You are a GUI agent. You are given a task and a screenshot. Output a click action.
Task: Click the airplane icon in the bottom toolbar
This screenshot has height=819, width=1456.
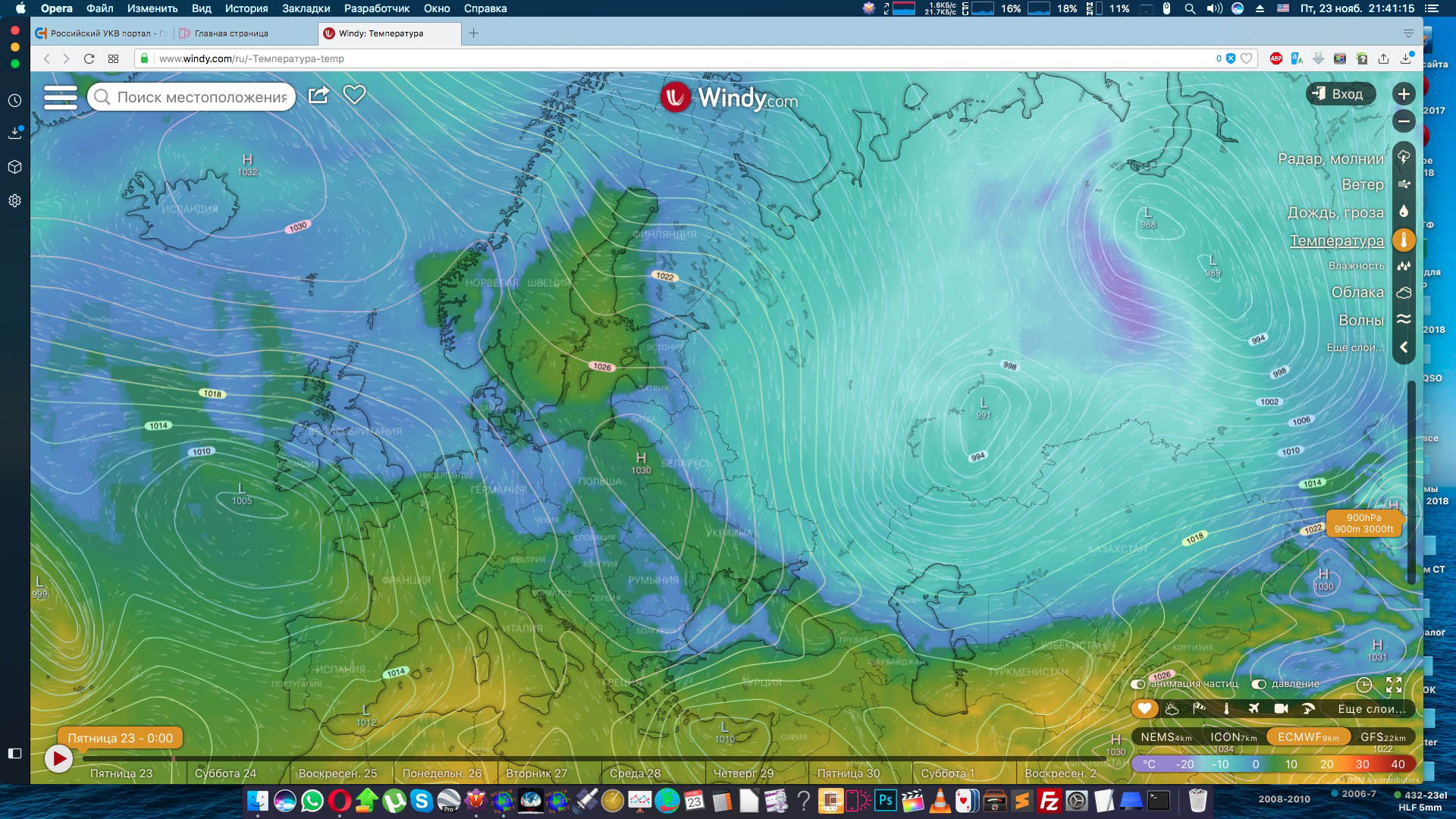tap(1254, 708)
